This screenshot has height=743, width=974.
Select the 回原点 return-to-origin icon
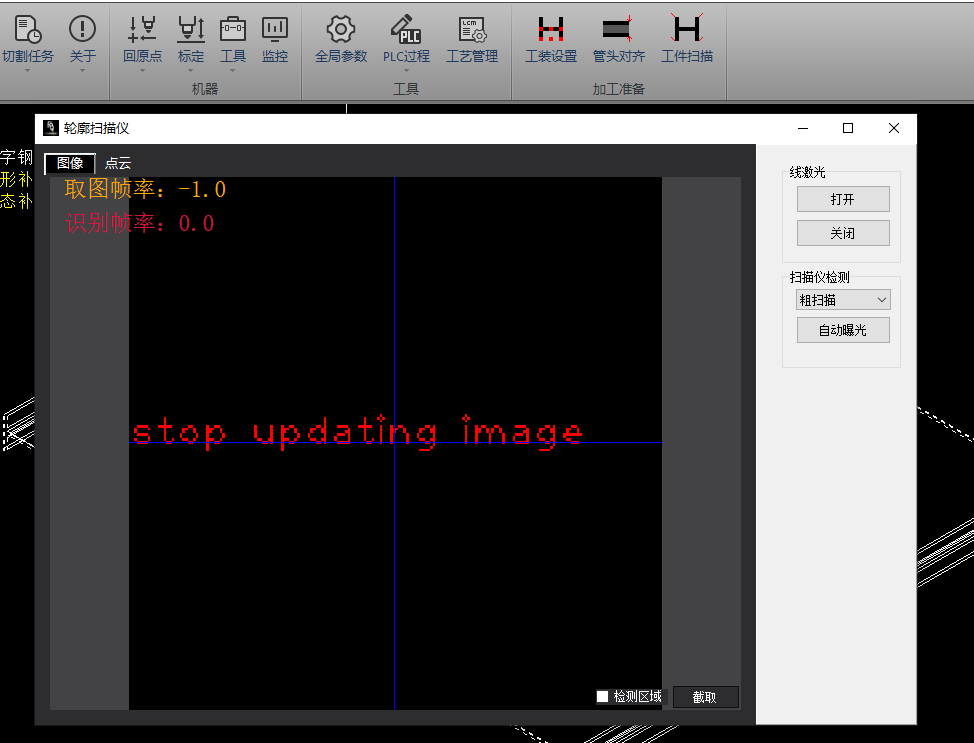click(x=142, y=29)
